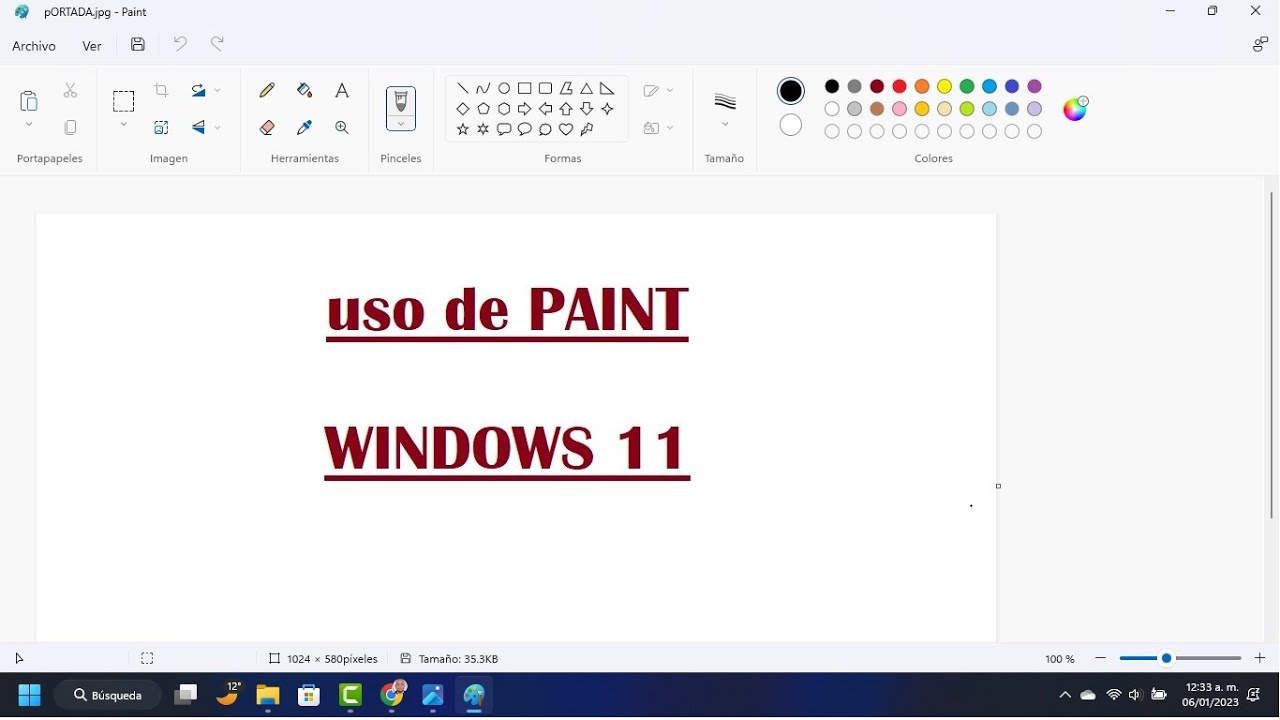Screen dimensions: 1280x720
Task: Select the Triangle shape
Action: point(587,88)
